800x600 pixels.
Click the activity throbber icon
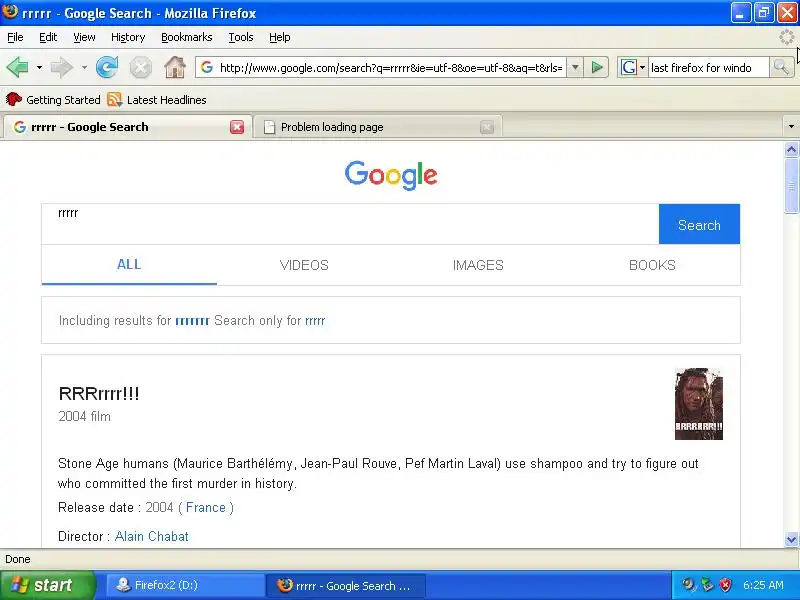click(x=787, y=37)
